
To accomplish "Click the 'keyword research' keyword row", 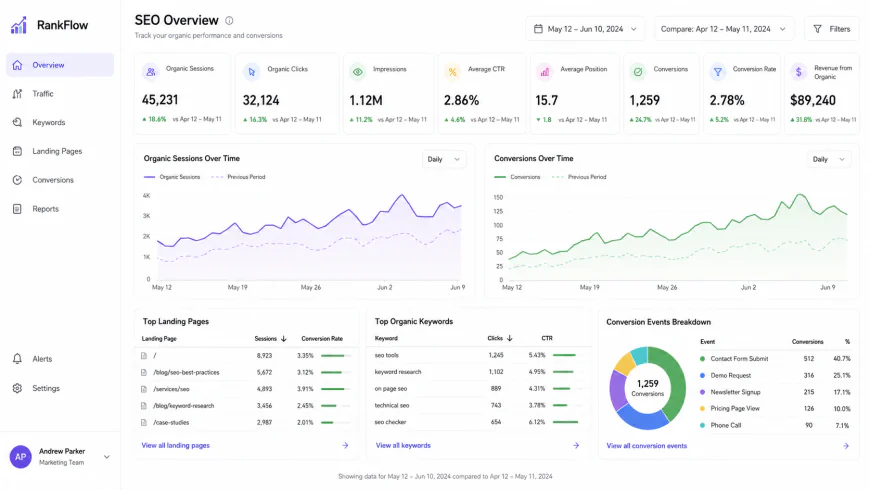I will [x=479, y=372].
